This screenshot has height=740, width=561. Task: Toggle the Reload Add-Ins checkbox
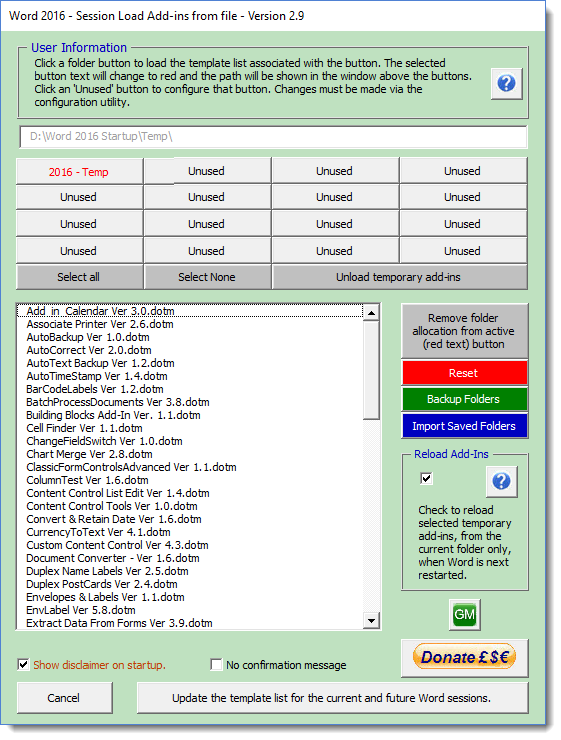pyautogui.click(x=426, y=479)
